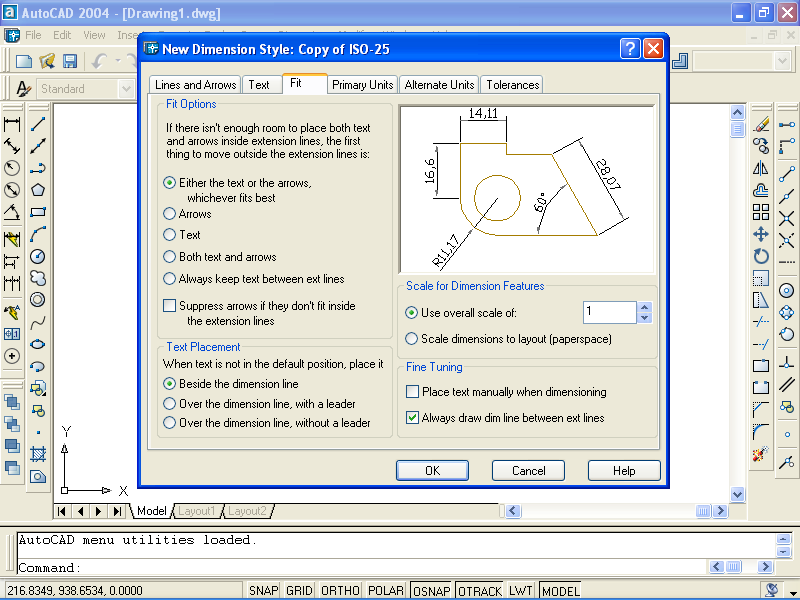
Task: Increase overall scale with up spinner arrow
Action: click(x=644, y=307)
